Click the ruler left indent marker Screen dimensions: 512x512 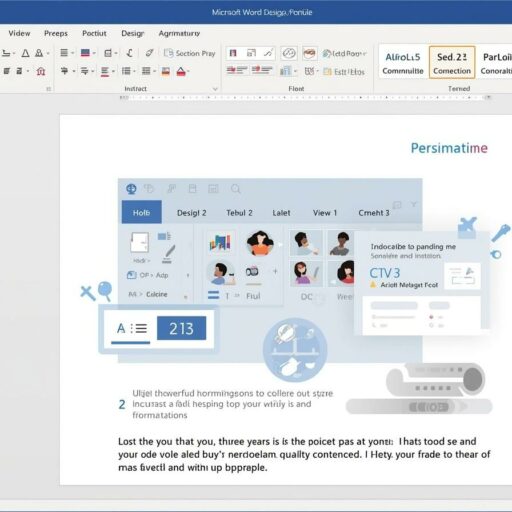pyautogui.click(x=124, y=97)
